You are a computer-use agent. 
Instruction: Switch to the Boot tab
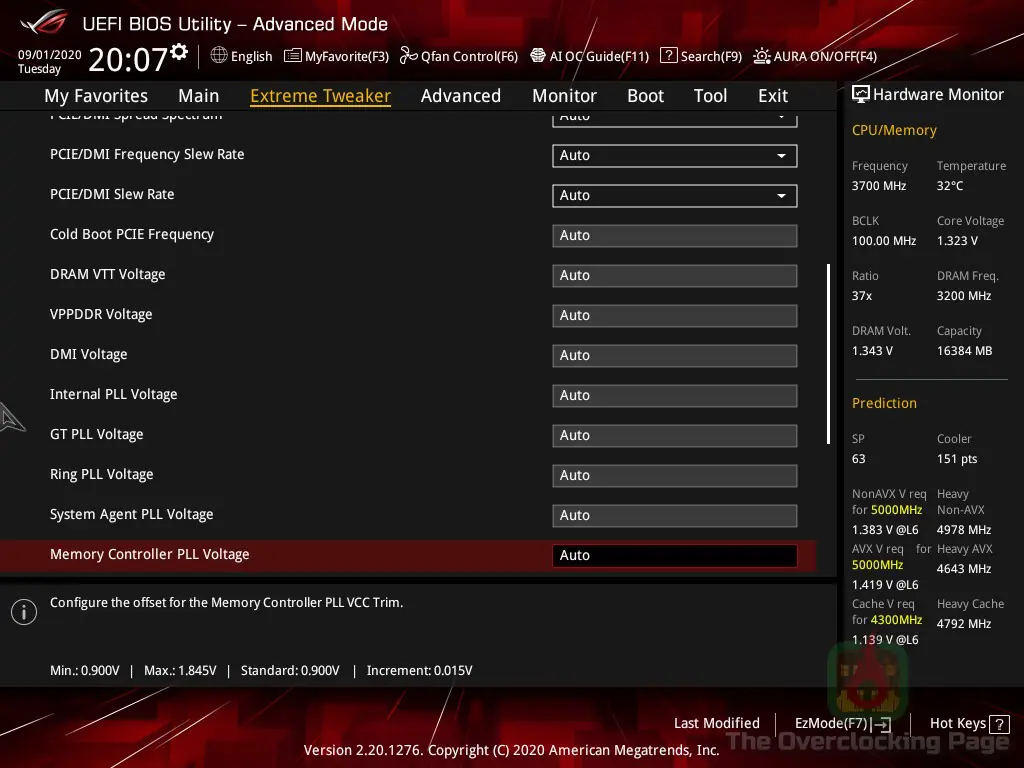pyautogui.click(x=645, y=95)
